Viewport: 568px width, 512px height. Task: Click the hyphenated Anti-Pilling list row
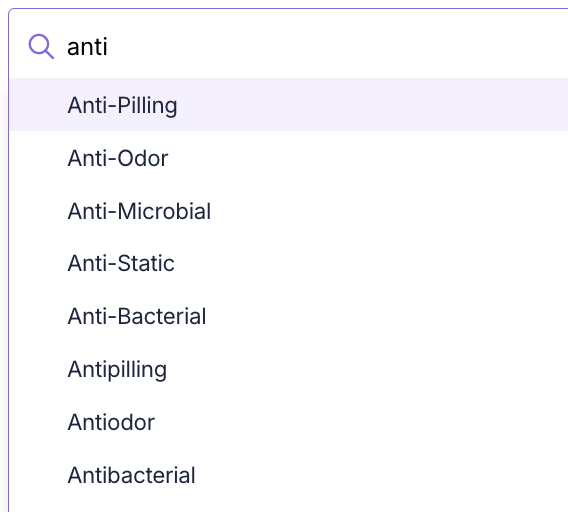pos(289,105)
